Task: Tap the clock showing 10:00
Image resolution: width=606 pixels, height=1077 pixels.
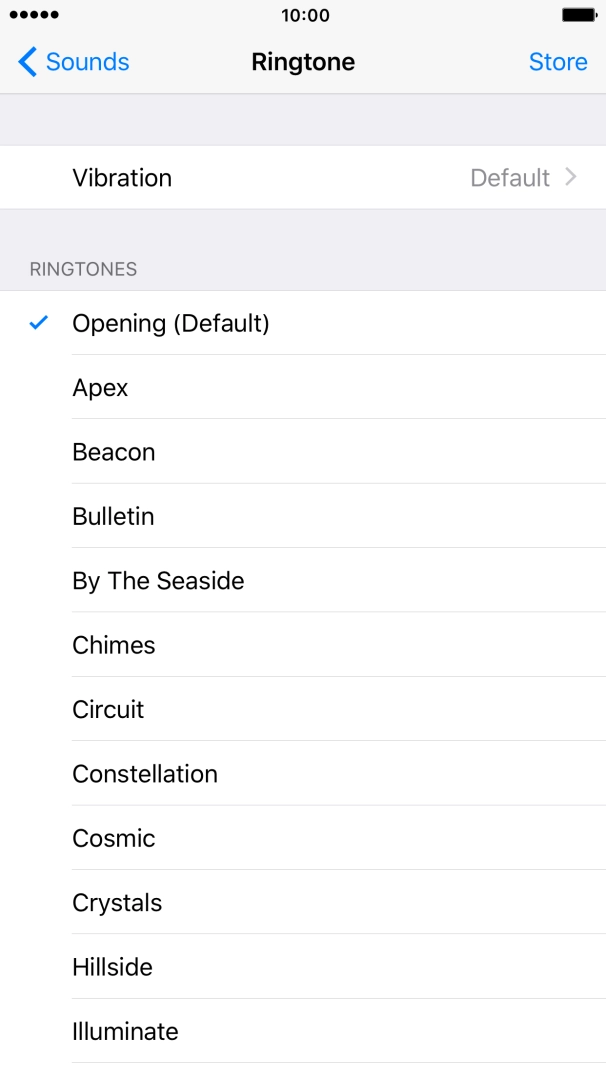Action: click(x=303, y=15)
